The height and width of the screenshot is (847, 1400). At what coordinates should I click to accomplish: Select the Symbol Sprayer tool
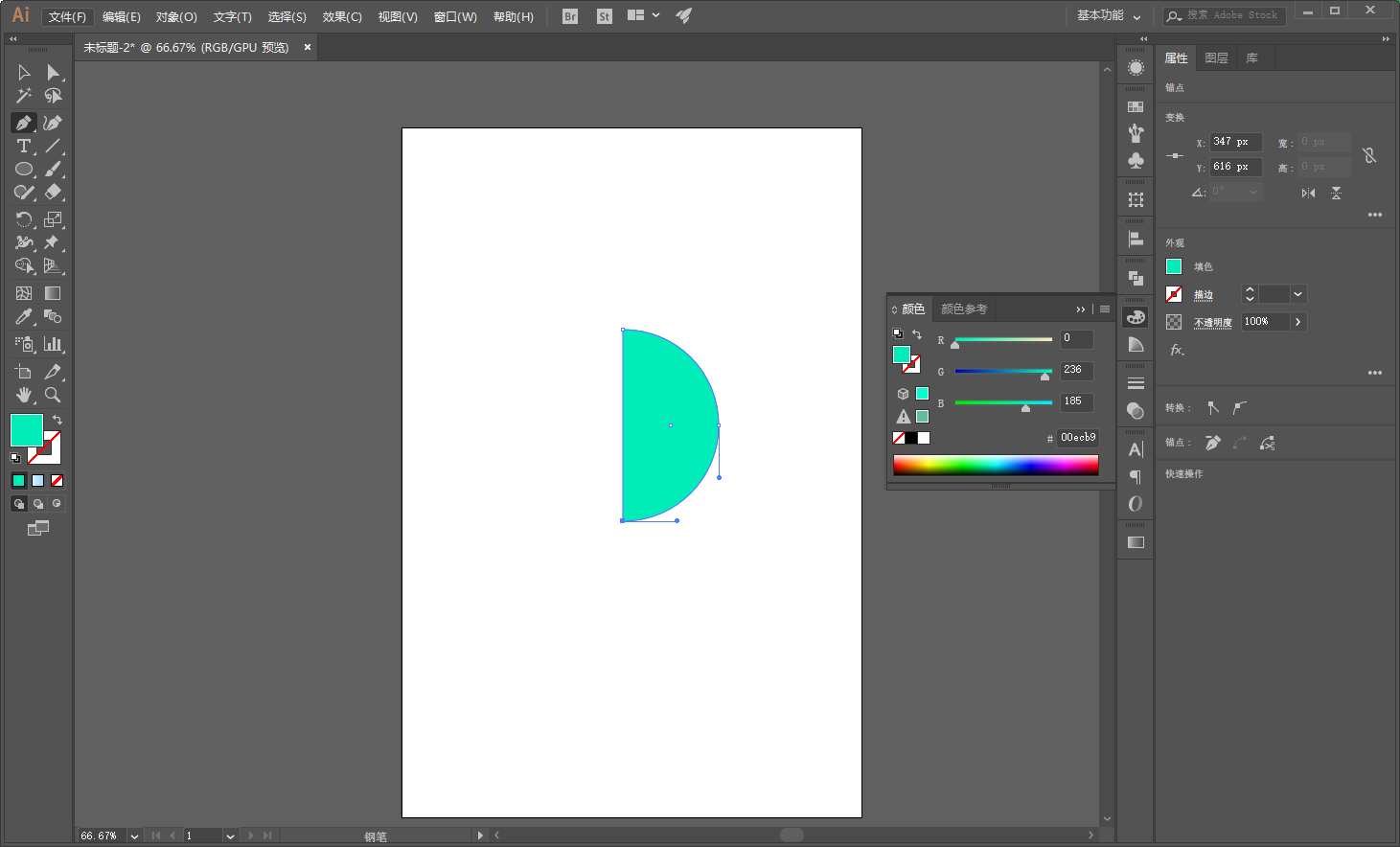(x=24, y=344)
